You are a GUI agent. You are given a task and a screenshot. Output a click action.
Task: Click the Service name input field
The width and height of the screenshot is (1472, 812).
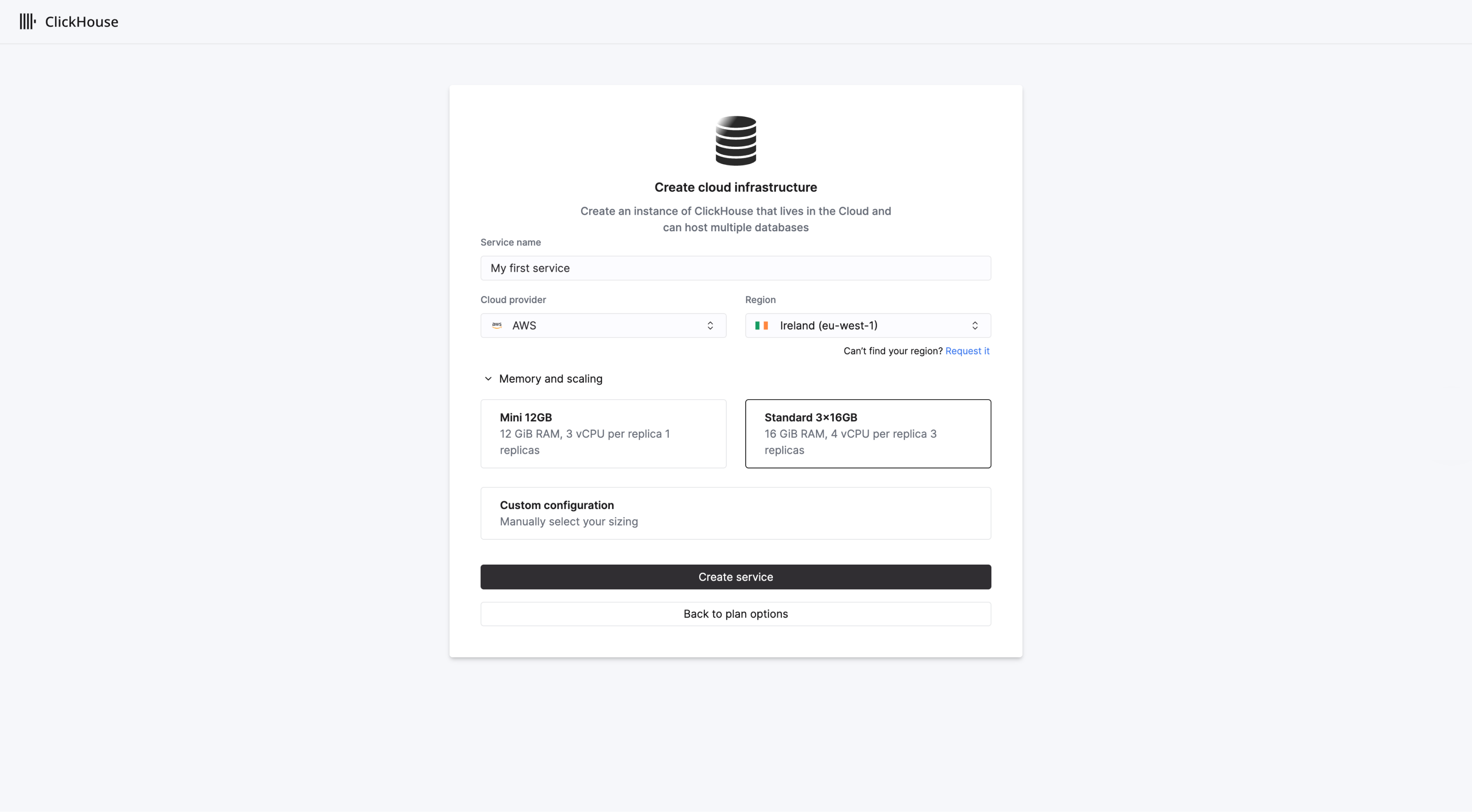pos(736,268)
